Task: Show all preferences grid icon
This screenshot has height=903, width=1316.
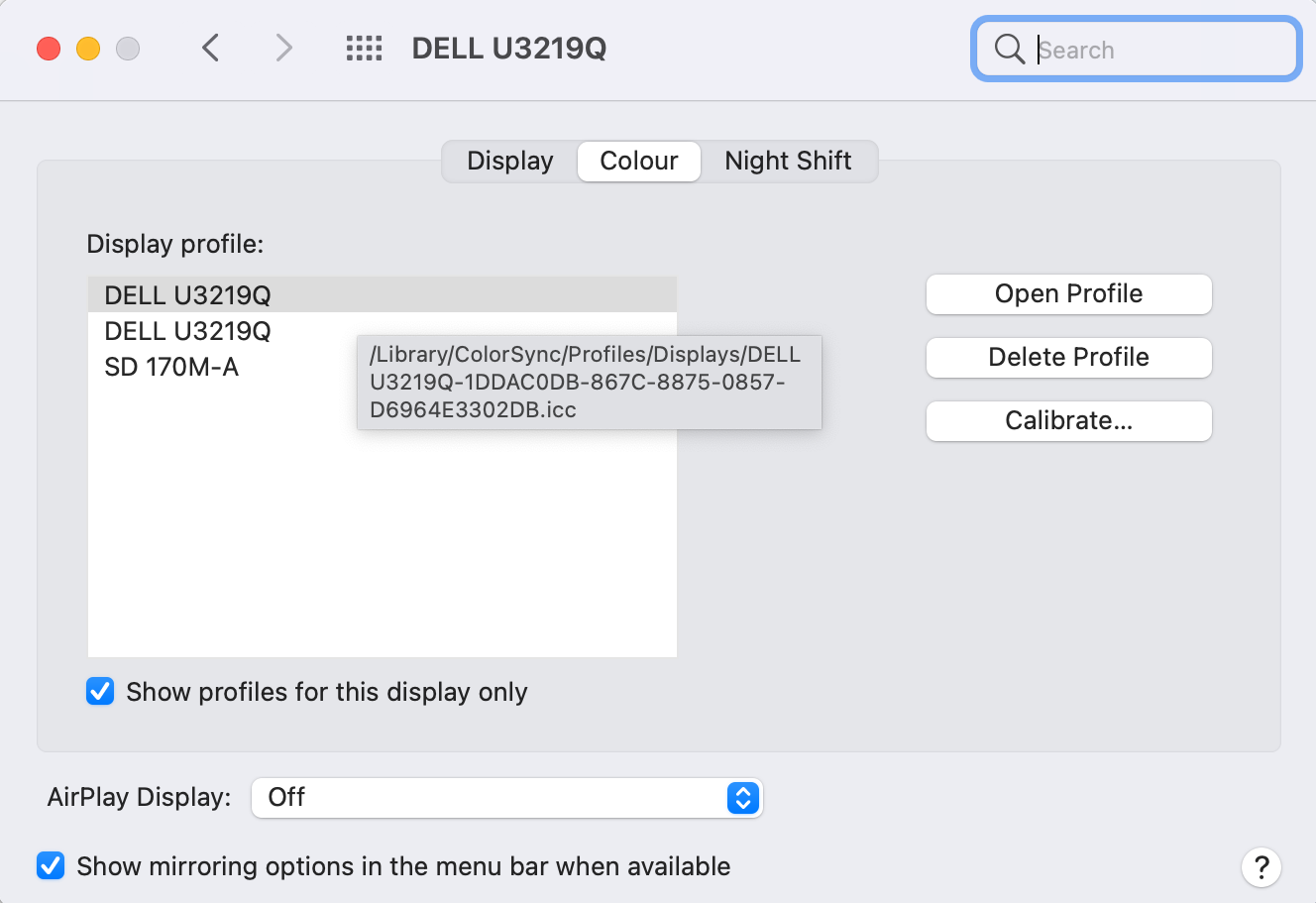Action: [x=364, y=48]
